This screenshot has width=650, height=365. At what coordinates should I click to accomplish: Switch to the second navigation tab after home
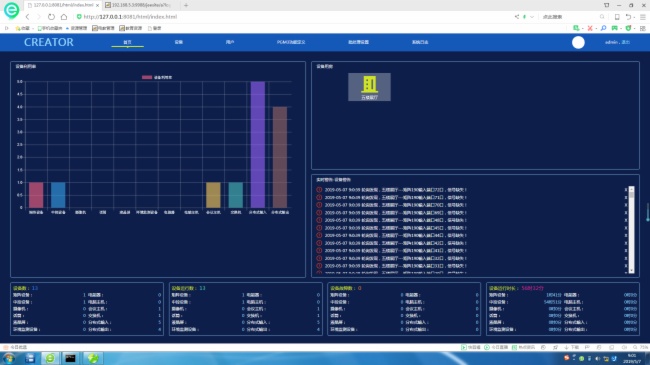pos(179,42)
